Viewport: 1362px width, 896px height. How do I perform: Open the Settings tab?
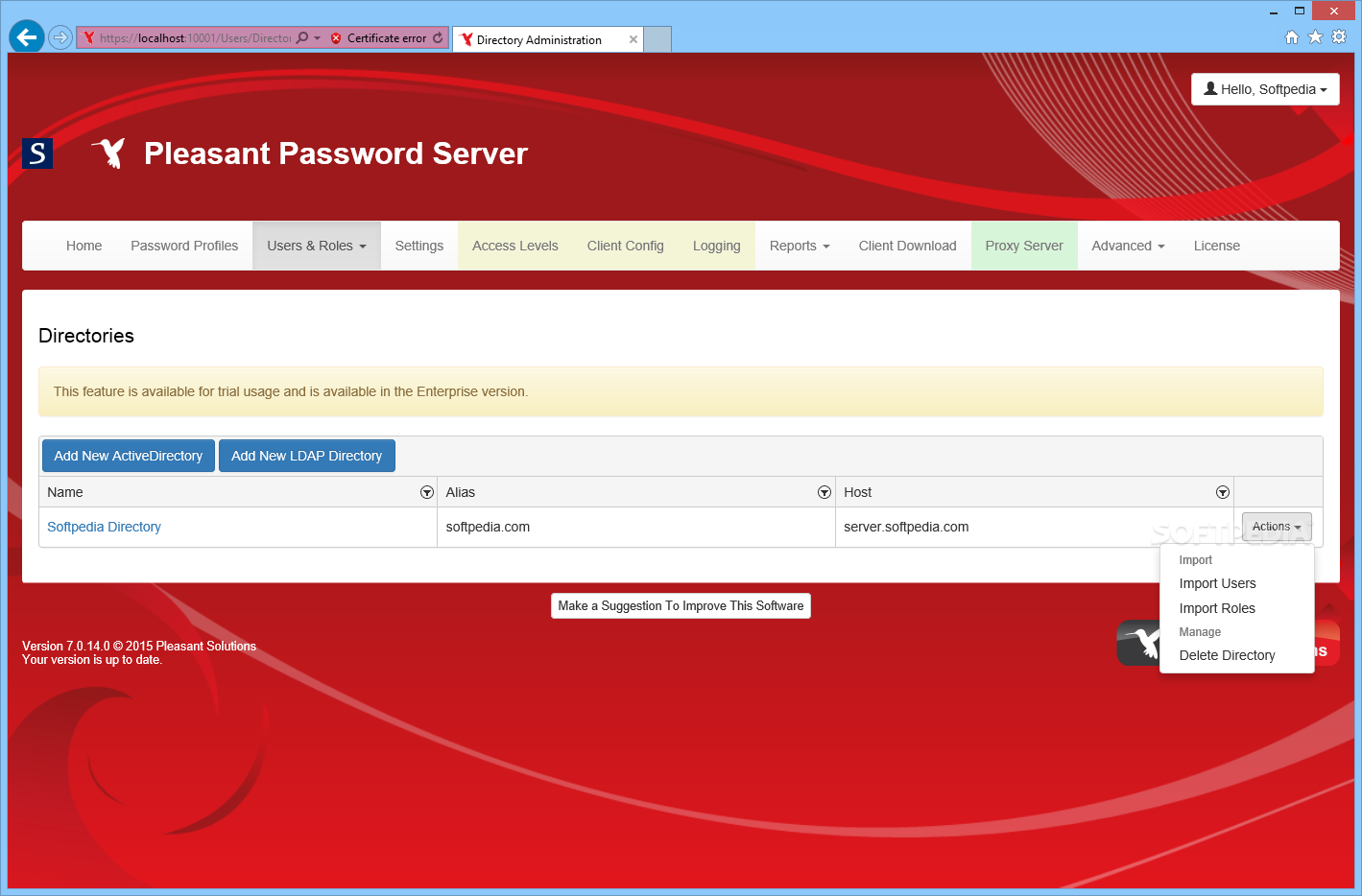[x=419, y=246]
